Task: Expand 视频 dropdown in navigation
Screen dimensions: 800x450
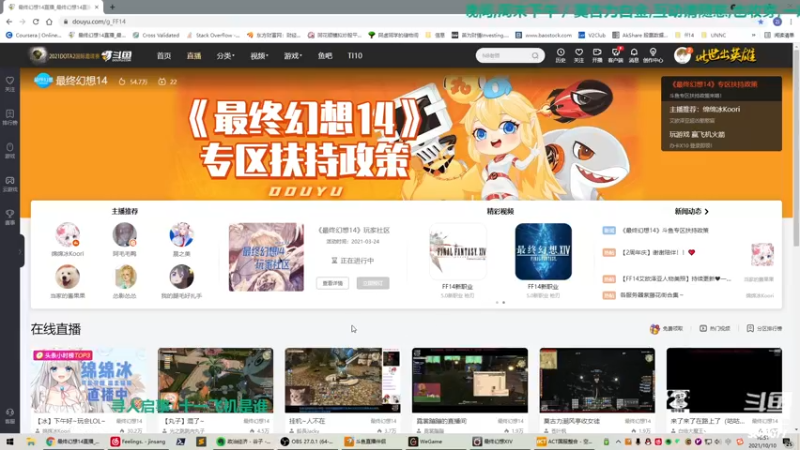Action: [x=259, y=56]
